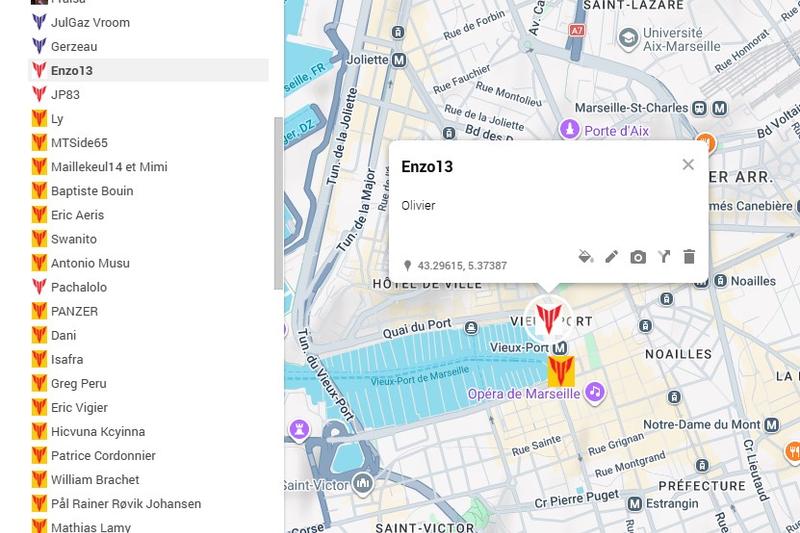This screenshot has height=533, width=800.
Task: Open the Université Aix-Marseille pin
Action: [628, 39]
